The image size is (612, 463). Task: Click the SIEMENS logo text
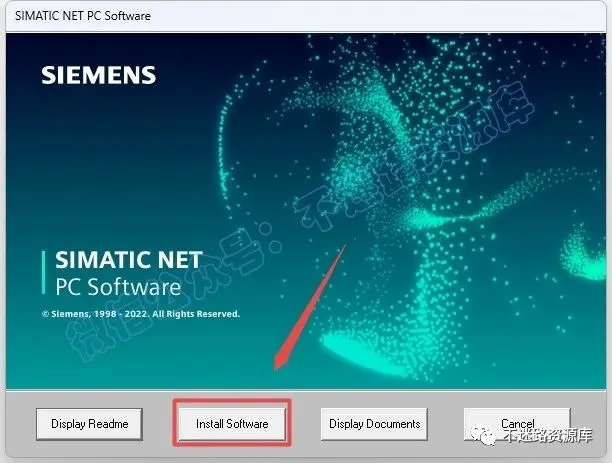(98, 75)
